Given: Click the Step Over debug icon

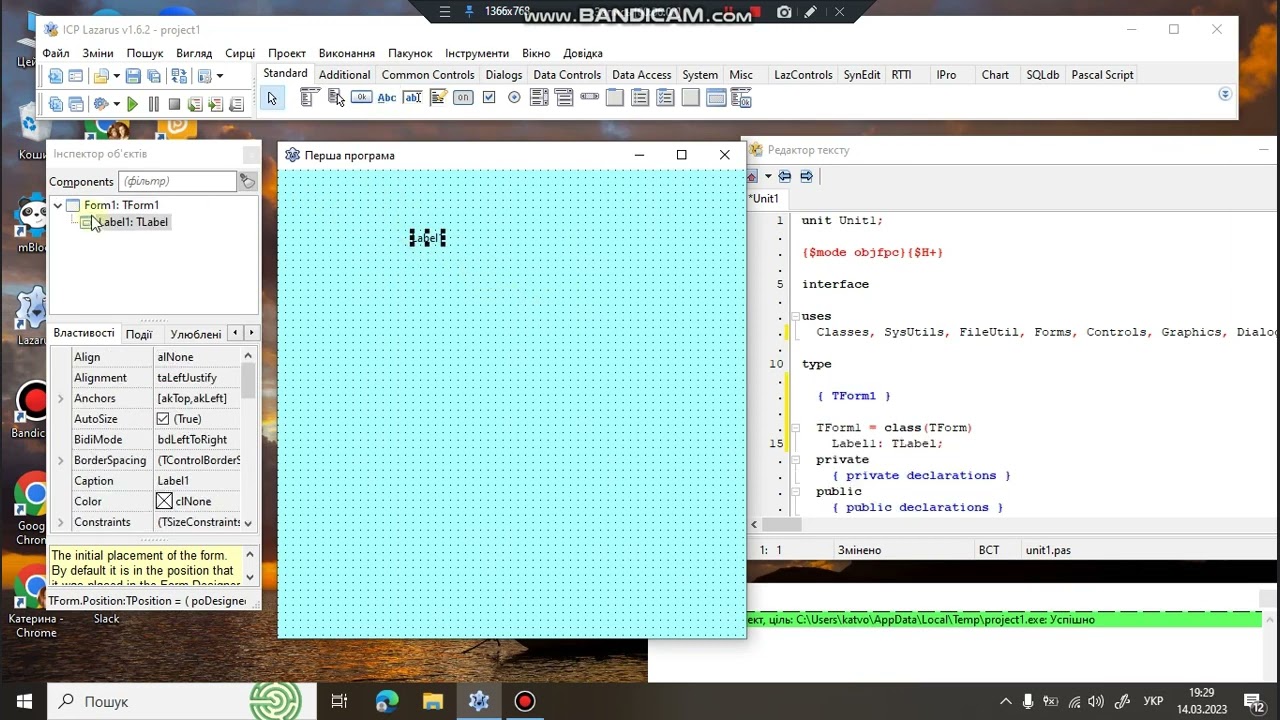Looking at the screenshot, I should pyautogui.click(x=215, y=104).
